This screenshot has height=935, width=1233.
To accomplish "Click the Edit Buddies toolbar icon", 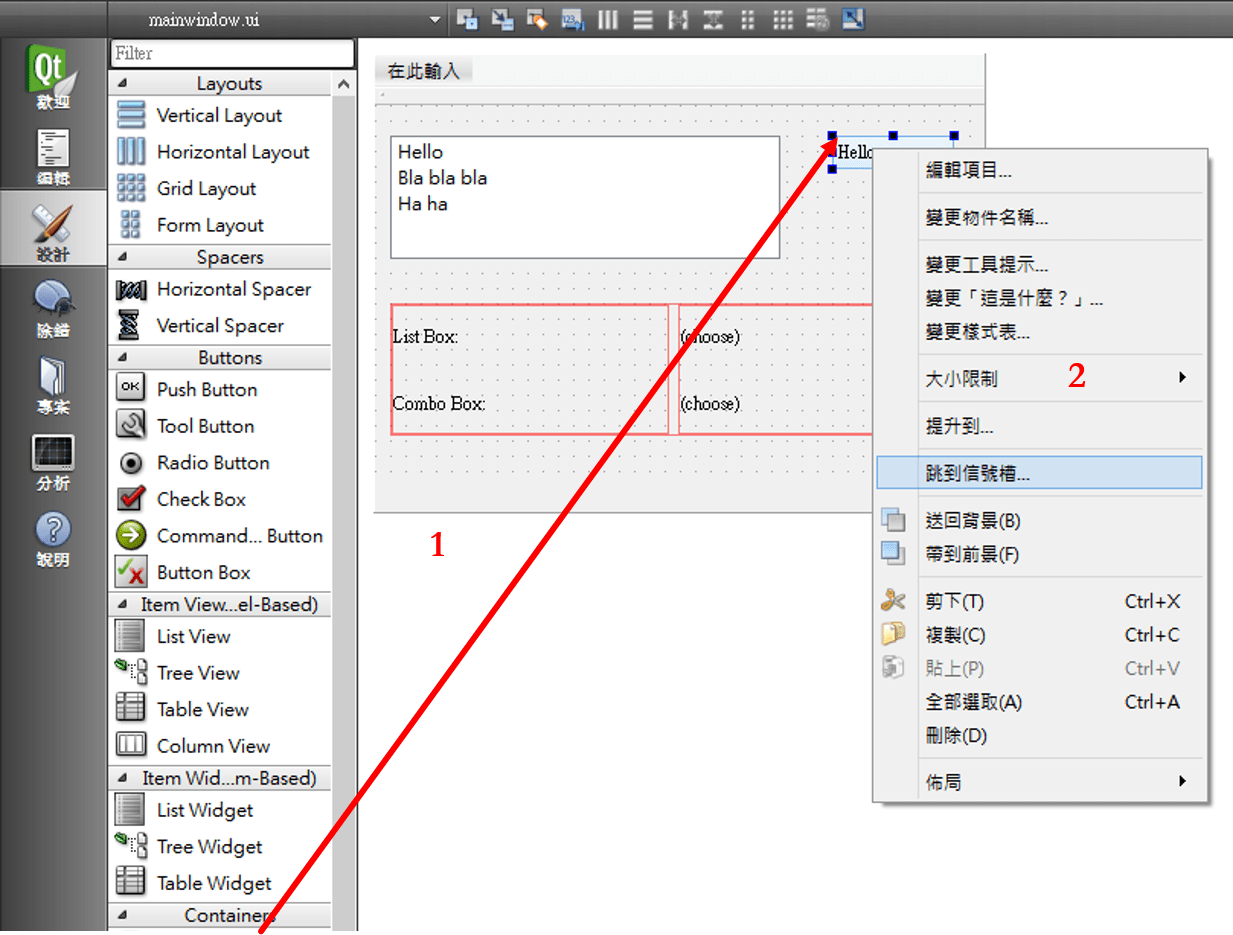I will 537,19.
